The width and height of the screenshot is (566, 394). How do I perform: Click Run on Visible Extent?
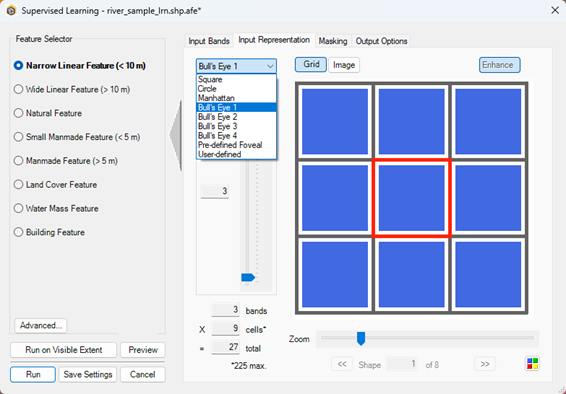pyautogui.click(x=64, y=350)
